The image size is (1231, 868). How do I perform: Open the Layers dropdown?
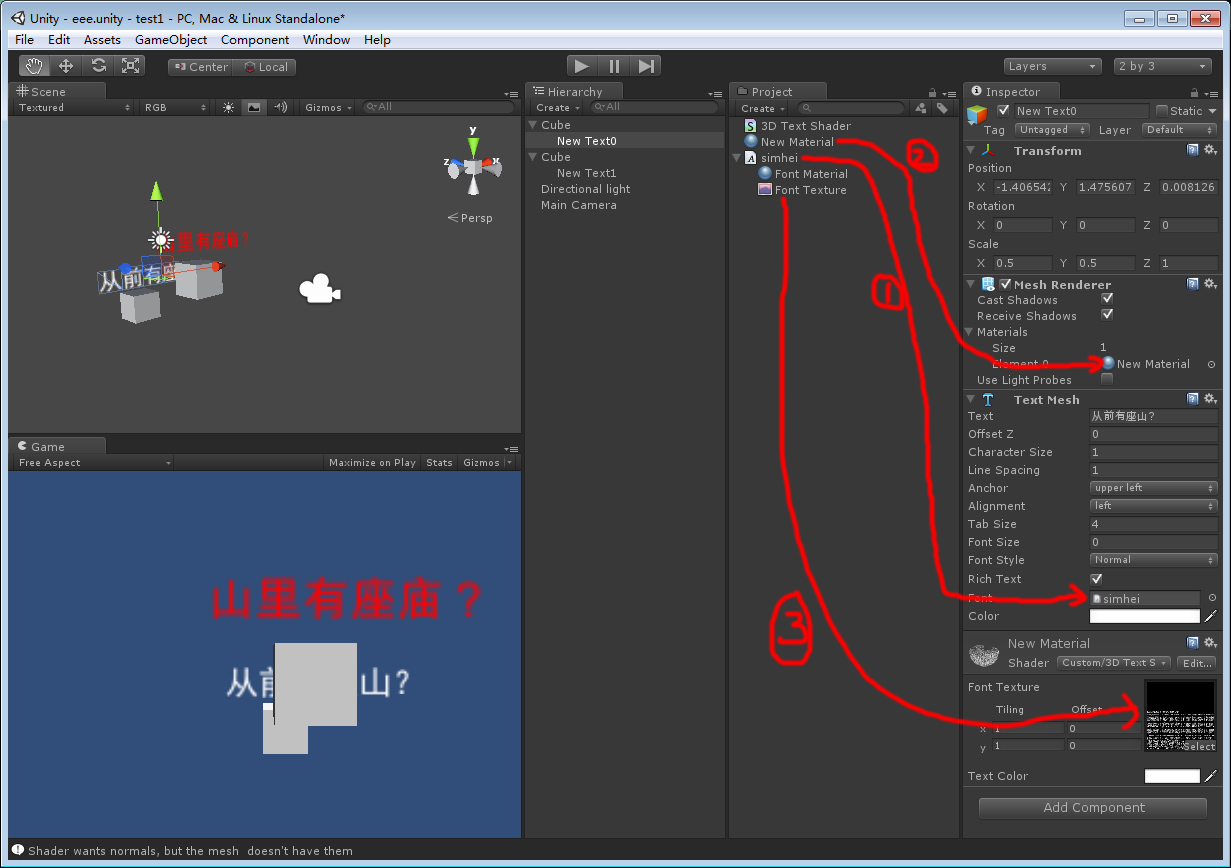pos(1052,65)
